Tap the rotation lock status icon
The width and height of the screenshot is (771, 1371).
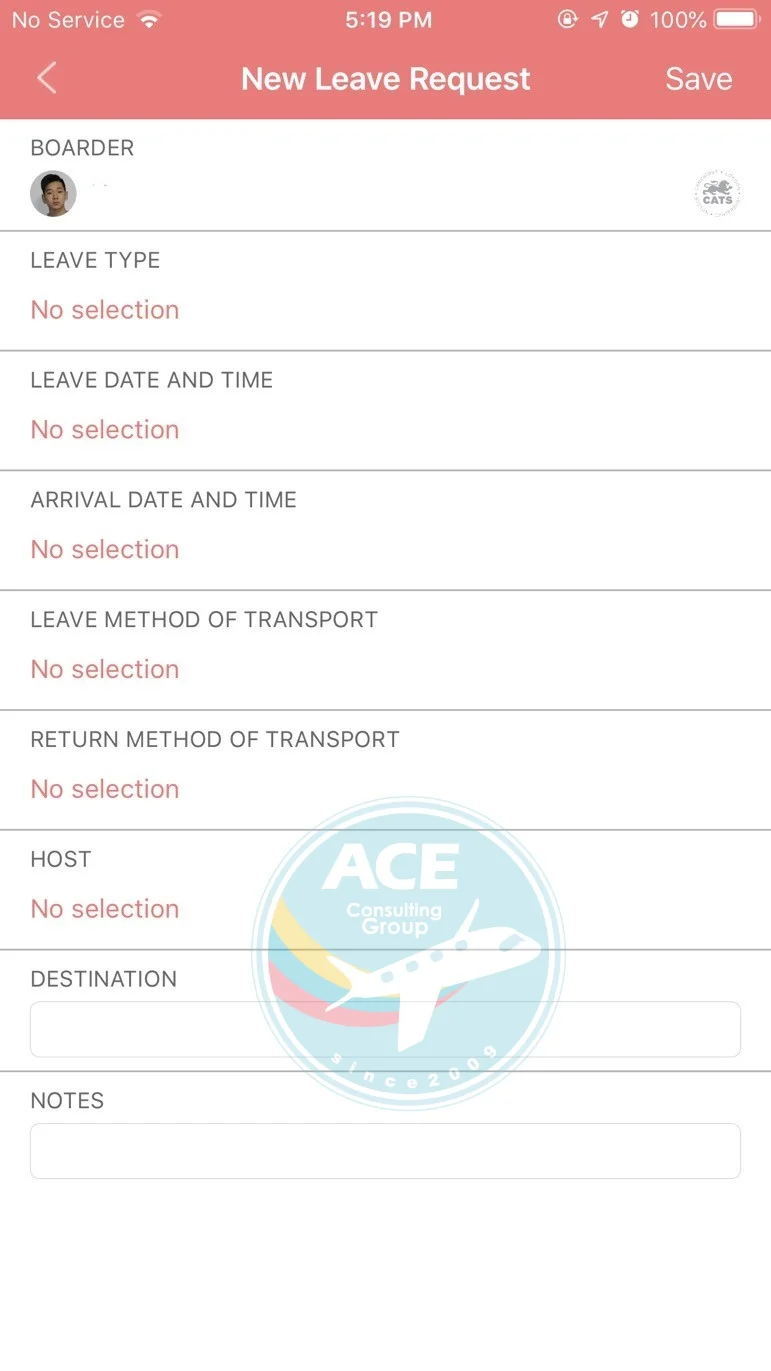[568, 19]
